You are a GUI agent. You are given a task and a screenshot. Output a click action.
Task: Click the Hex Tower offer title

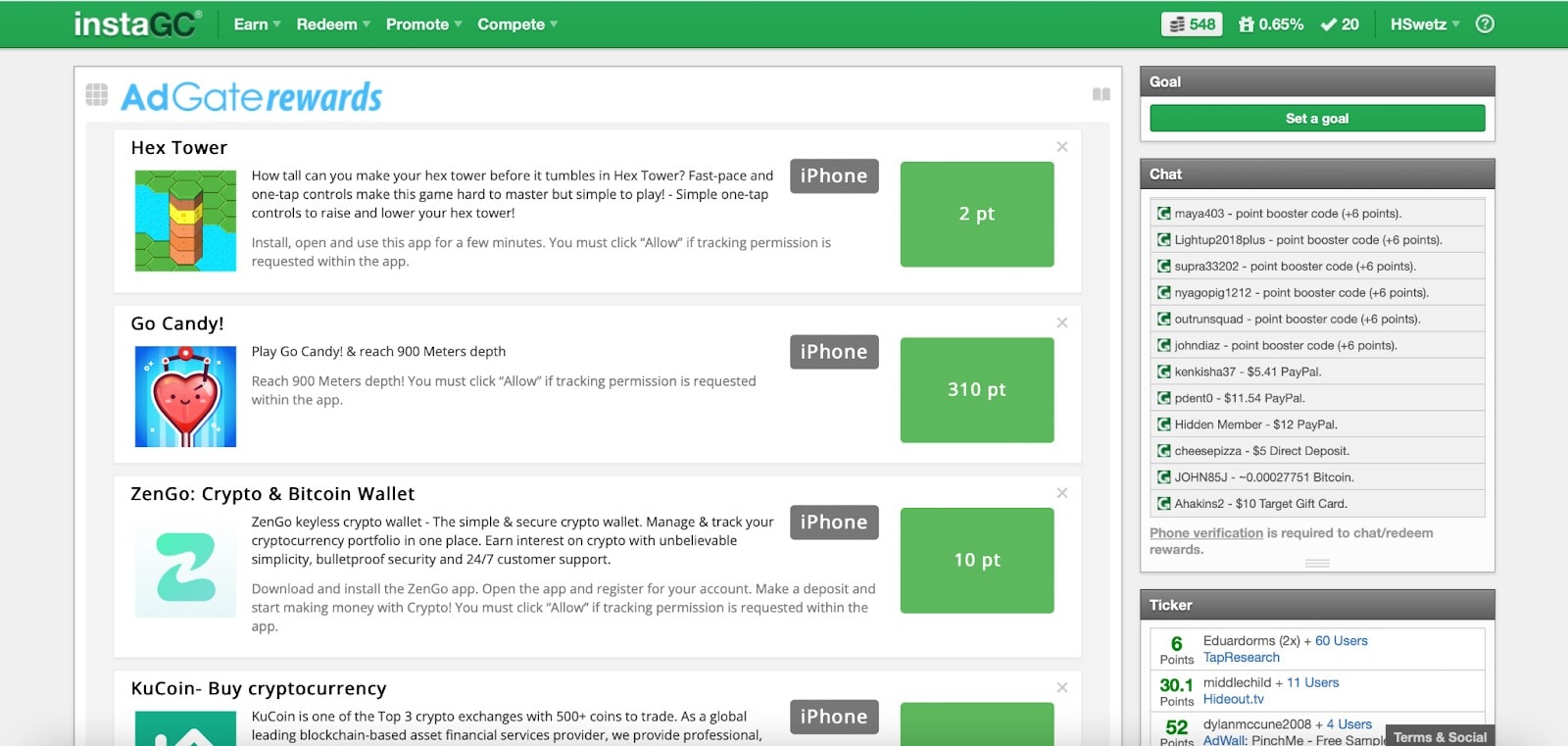tap(179, 148)
